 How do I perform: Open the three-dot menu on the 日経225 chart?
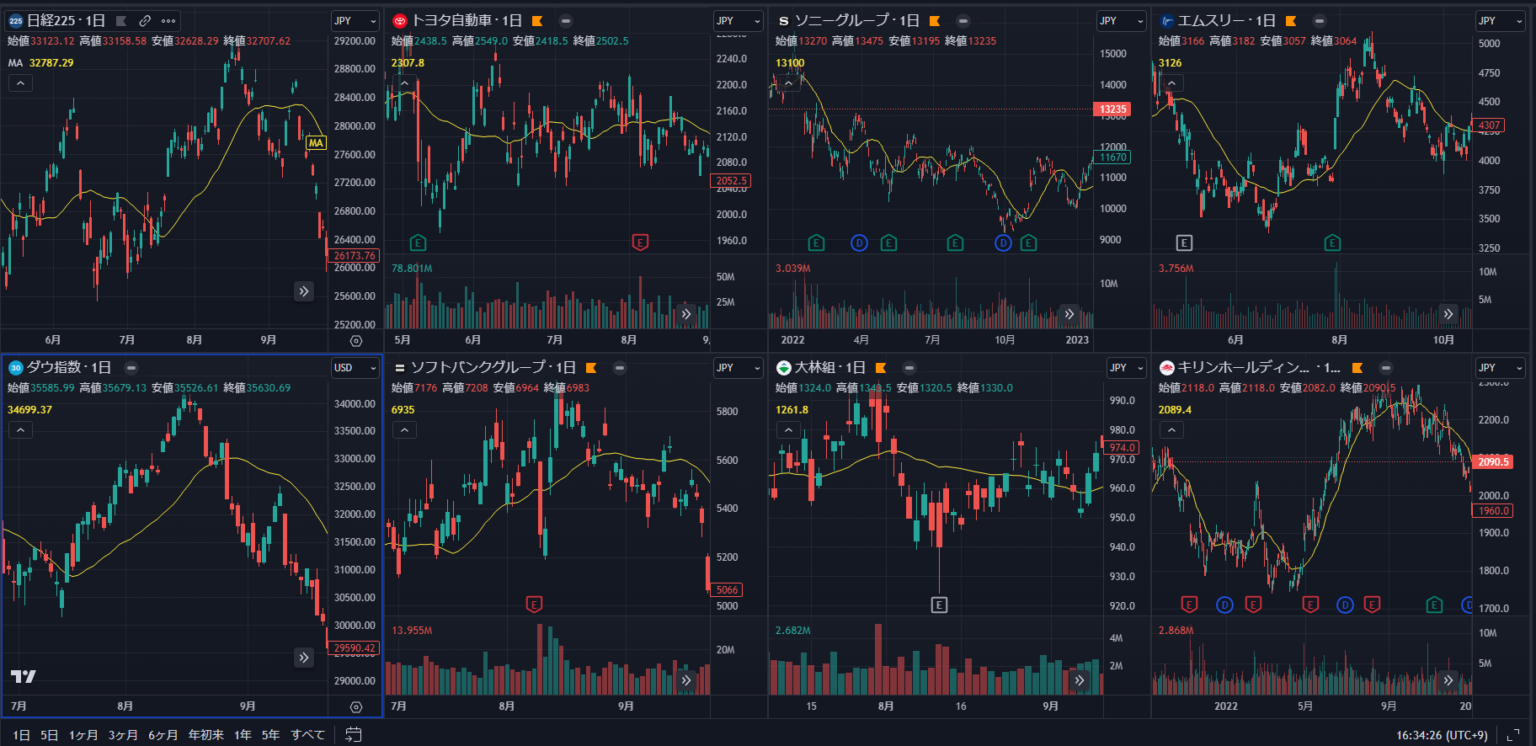(x=168, y=20)
